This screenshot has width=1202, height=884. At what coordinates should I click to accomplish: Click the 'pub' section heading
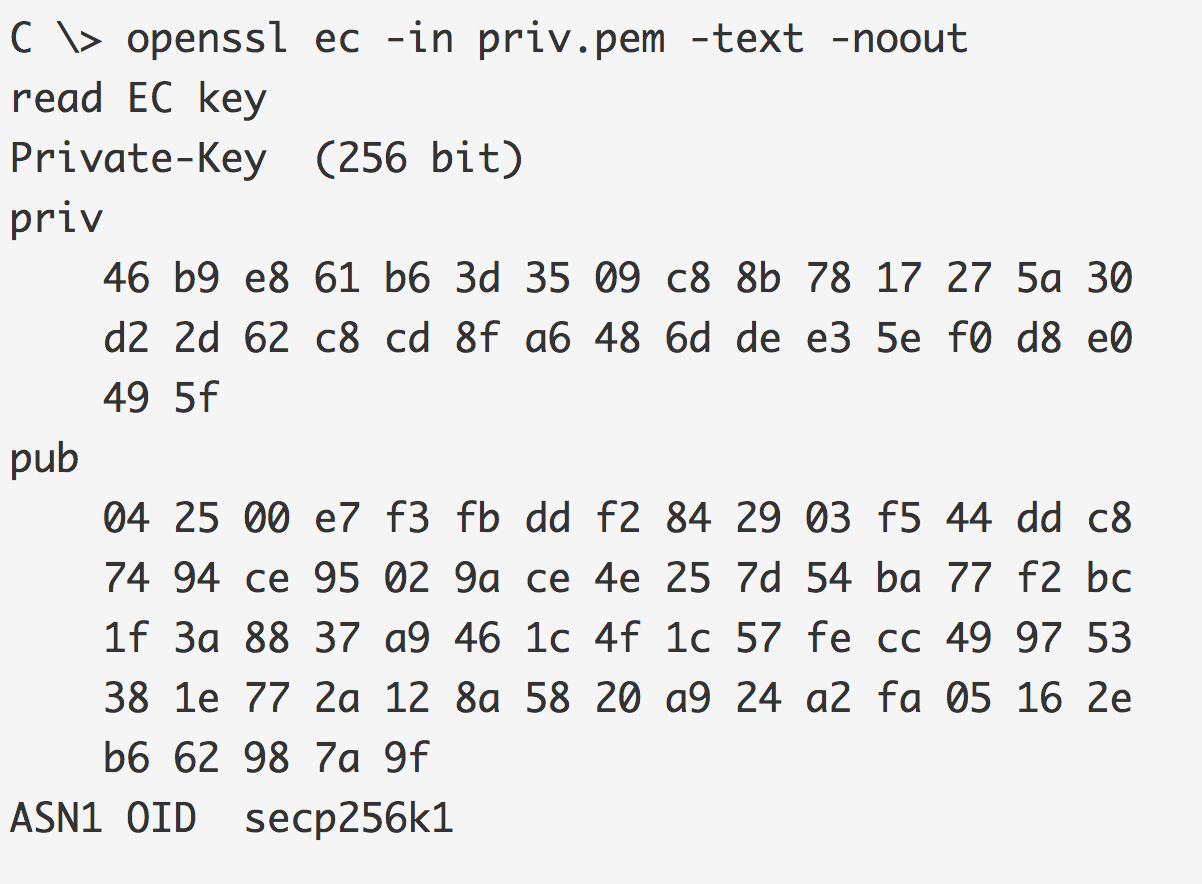pyautogui.click(x=45, y=460)
